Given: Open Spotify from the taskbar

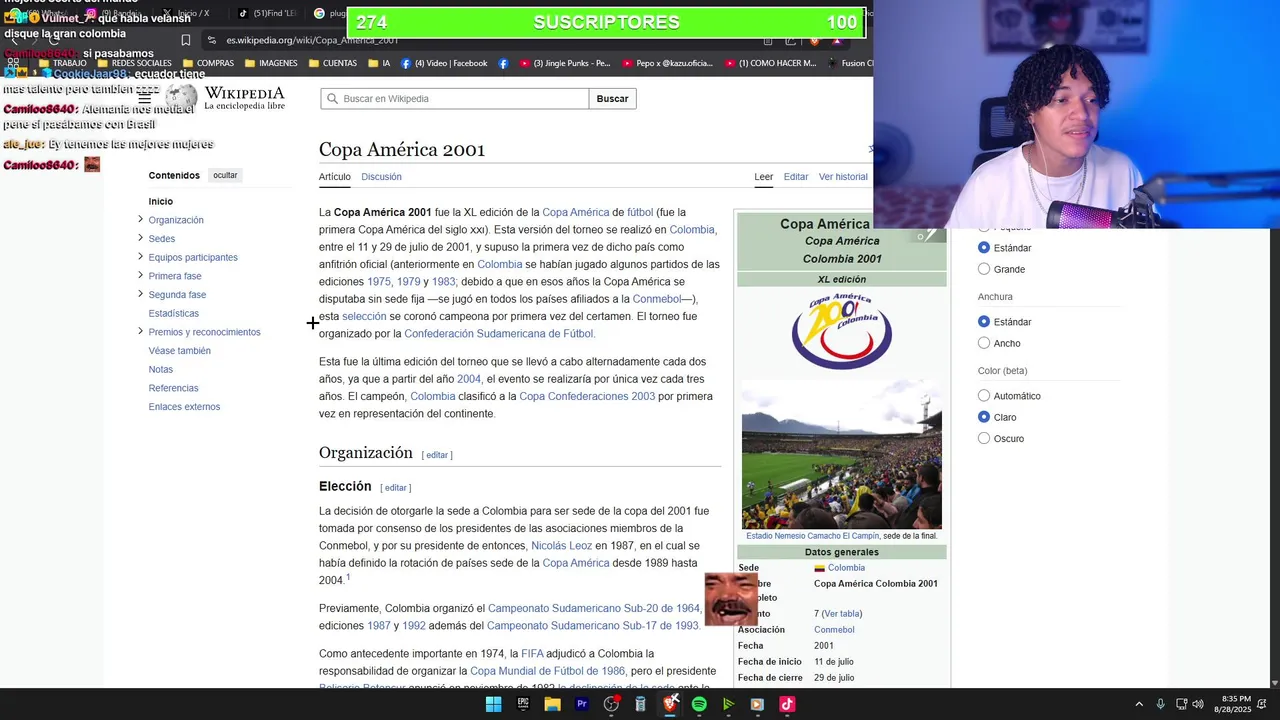Looking at the screenshot, I should coord(699,704).
